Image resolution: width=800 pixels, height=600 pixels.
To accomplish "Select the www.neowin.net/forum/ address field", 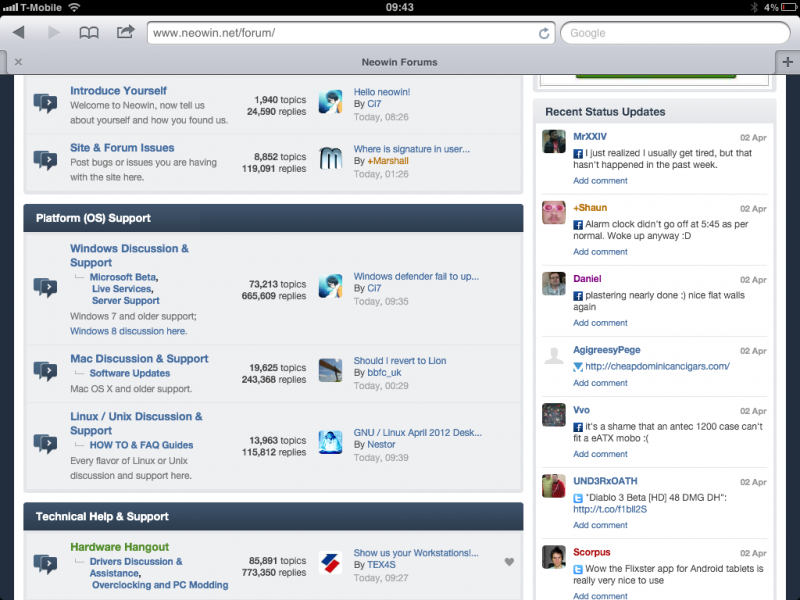I will coord(351,33).
